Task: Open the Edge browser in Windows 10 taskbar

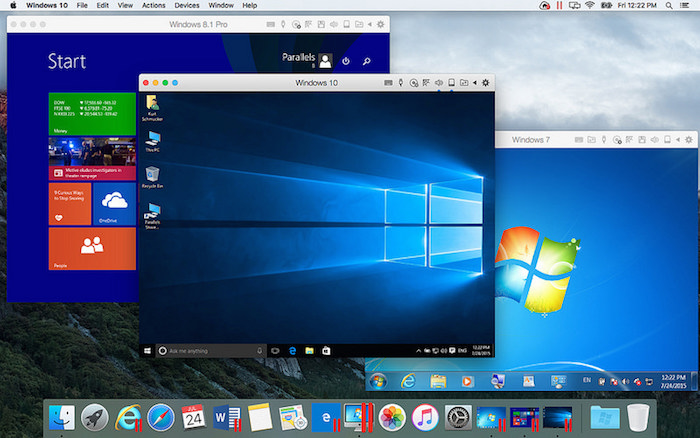Action: coord(292,351)
